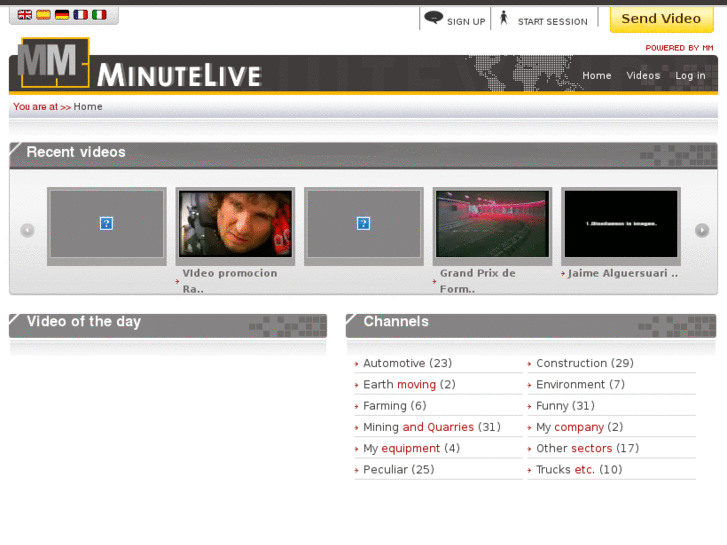Click the Video of the day heading

pos(83,321)
